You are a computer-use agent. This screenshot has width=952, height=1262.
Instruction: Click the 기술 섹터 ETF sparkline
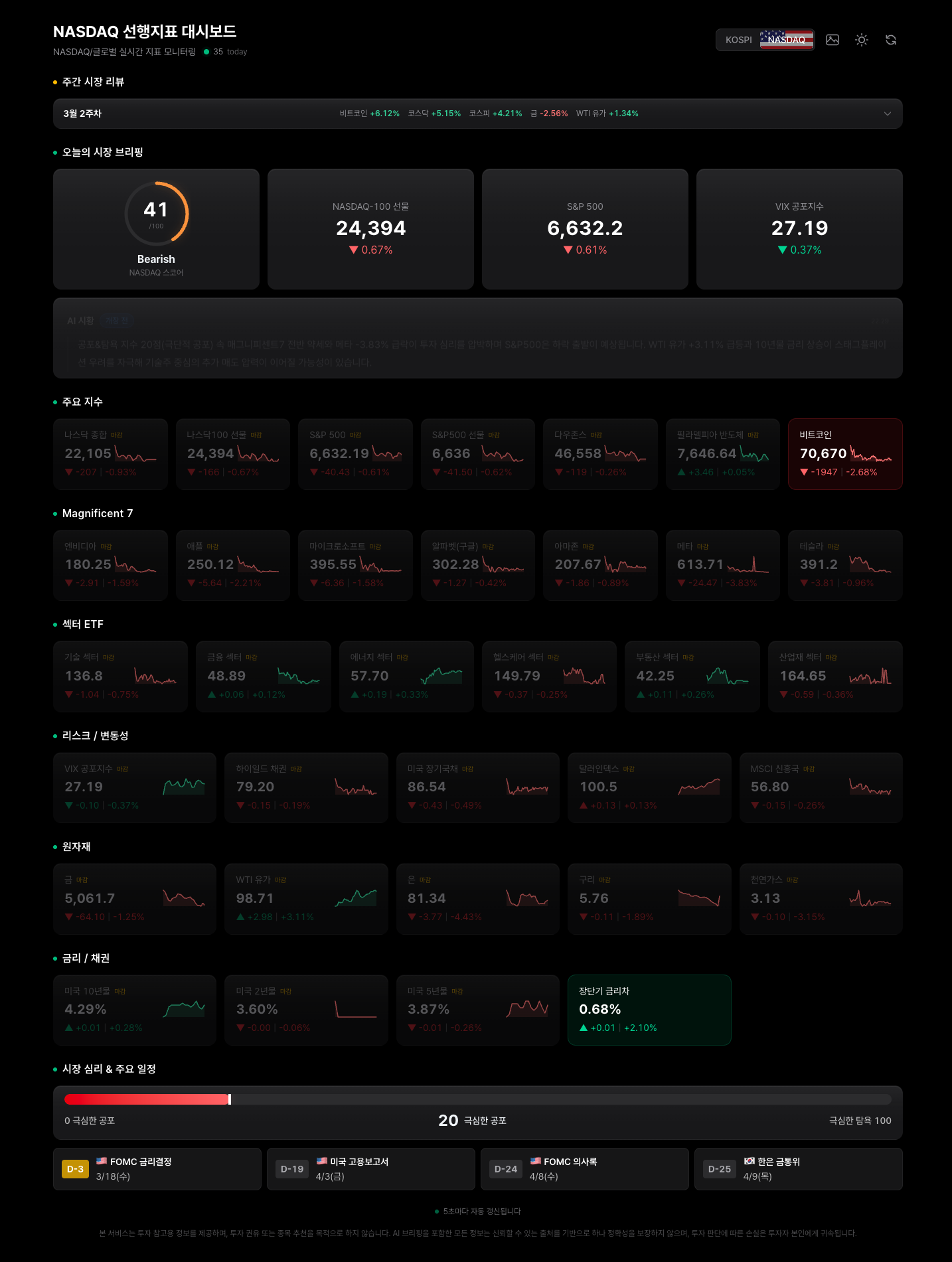pyautogui.click(x=155, y=676)
